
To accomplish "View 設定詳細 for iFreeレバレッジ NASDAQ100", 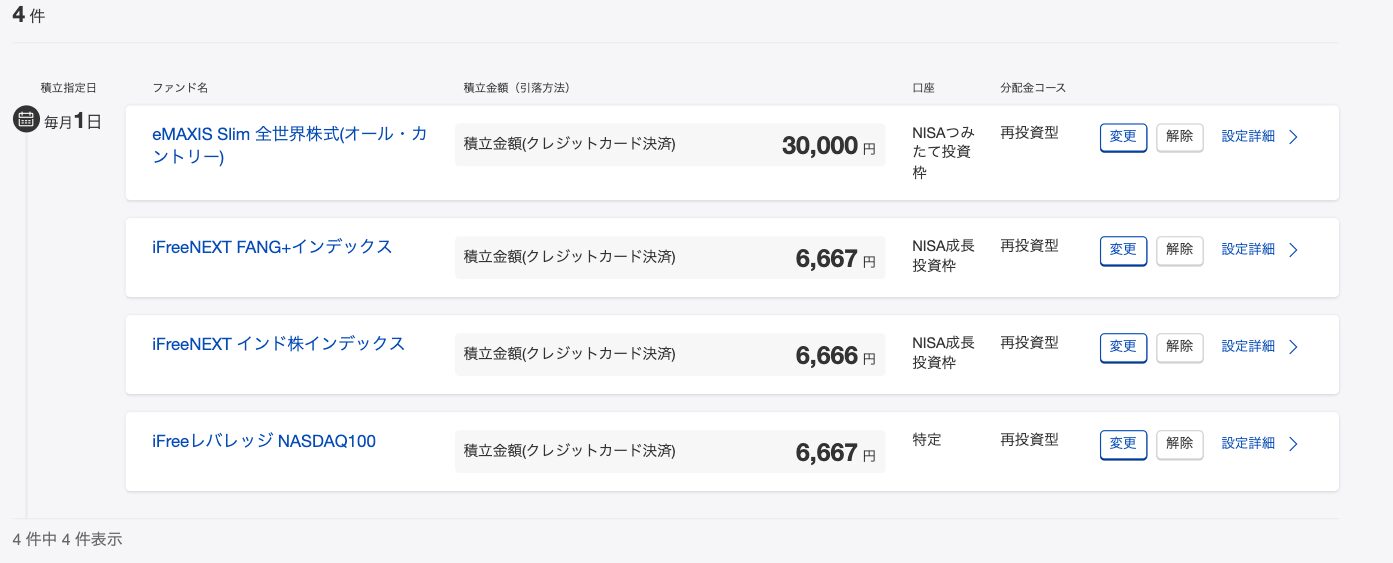I will click(x=1248, y=444).
